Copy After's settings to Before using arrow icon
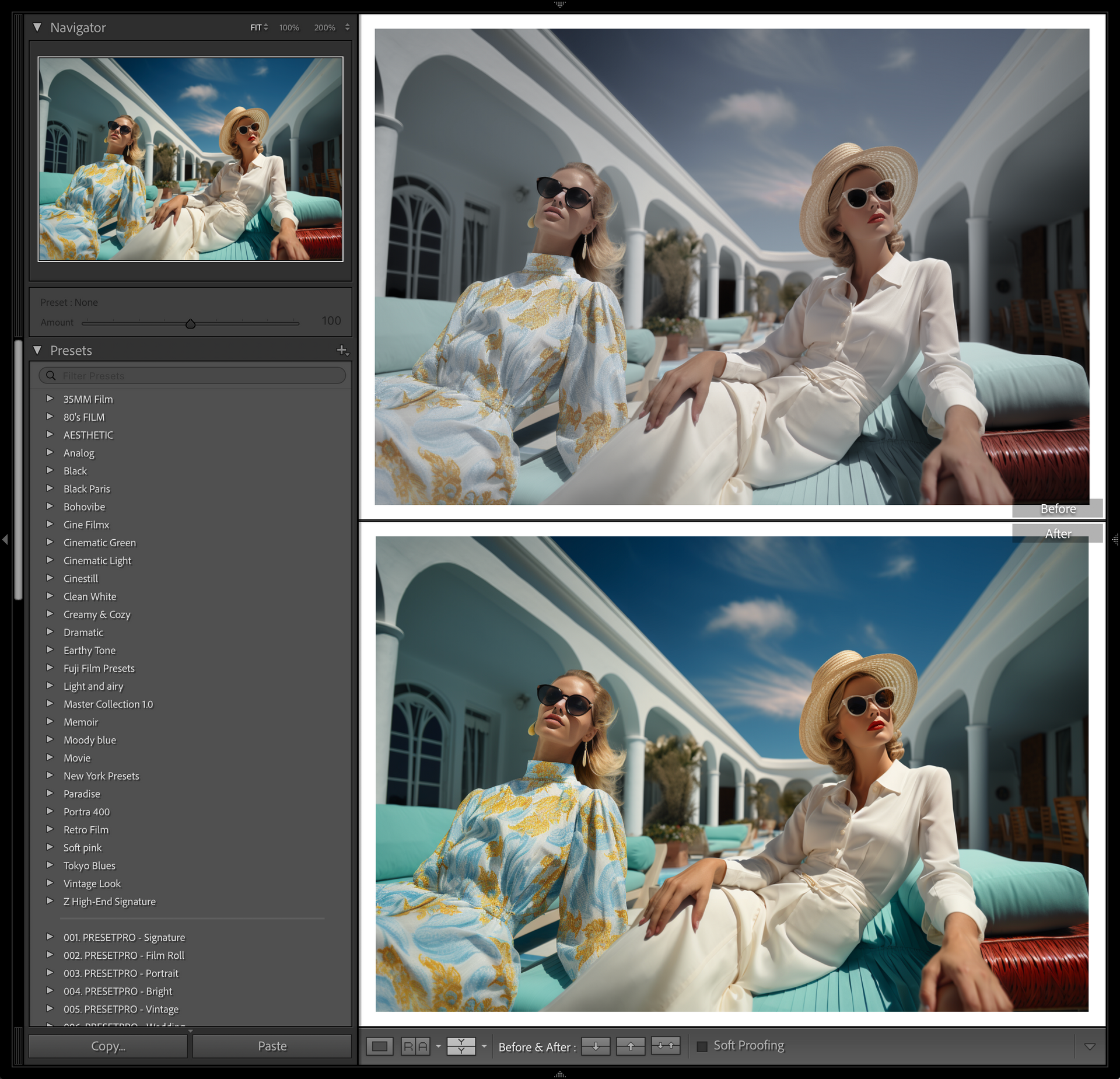Viewport: 1120px width, 1079px height. [x=631, y=1046]
